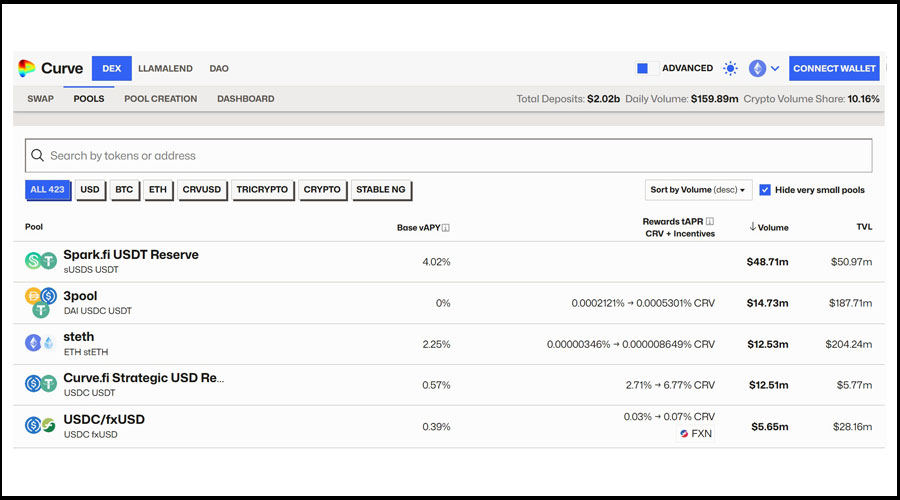Open the 3pool pool link
The width and height of the screenshot is (900, 500).
(x=80, y=296)
